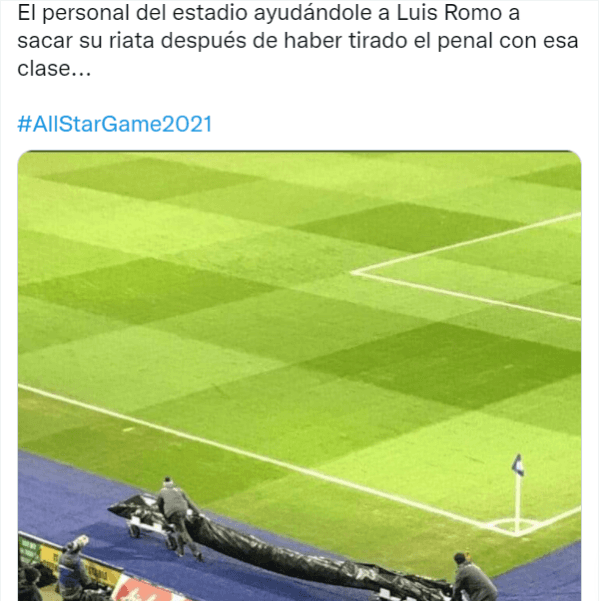Click the word 'riata' in the tweet
The height and width of the screenshot is (601, 600).
(132, 41)
